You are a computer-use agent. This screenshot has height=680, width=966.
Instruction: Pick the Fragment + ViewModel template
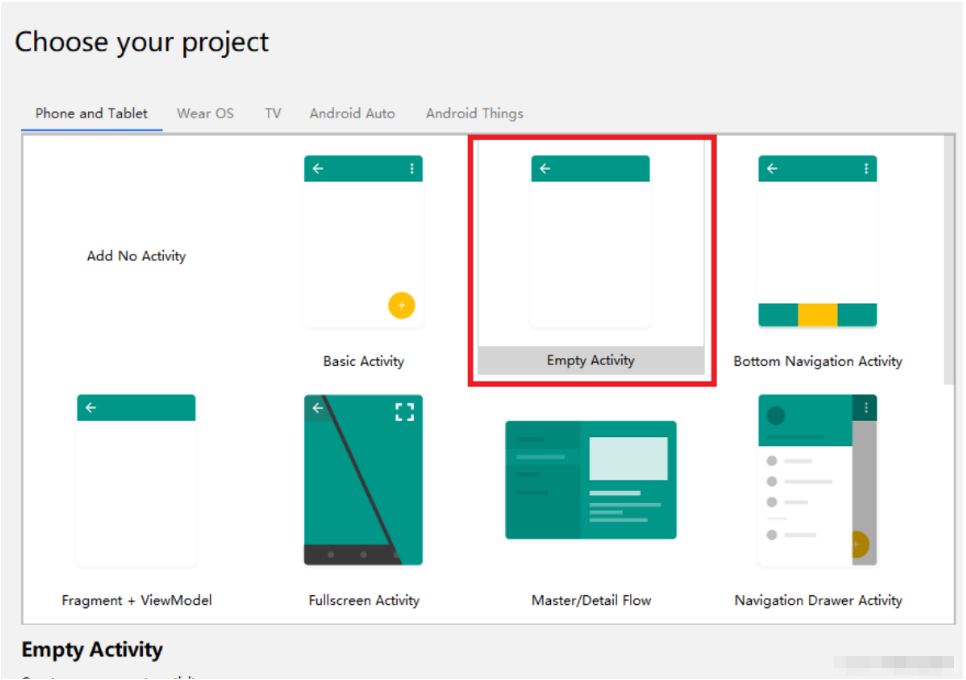click(136, 480)
